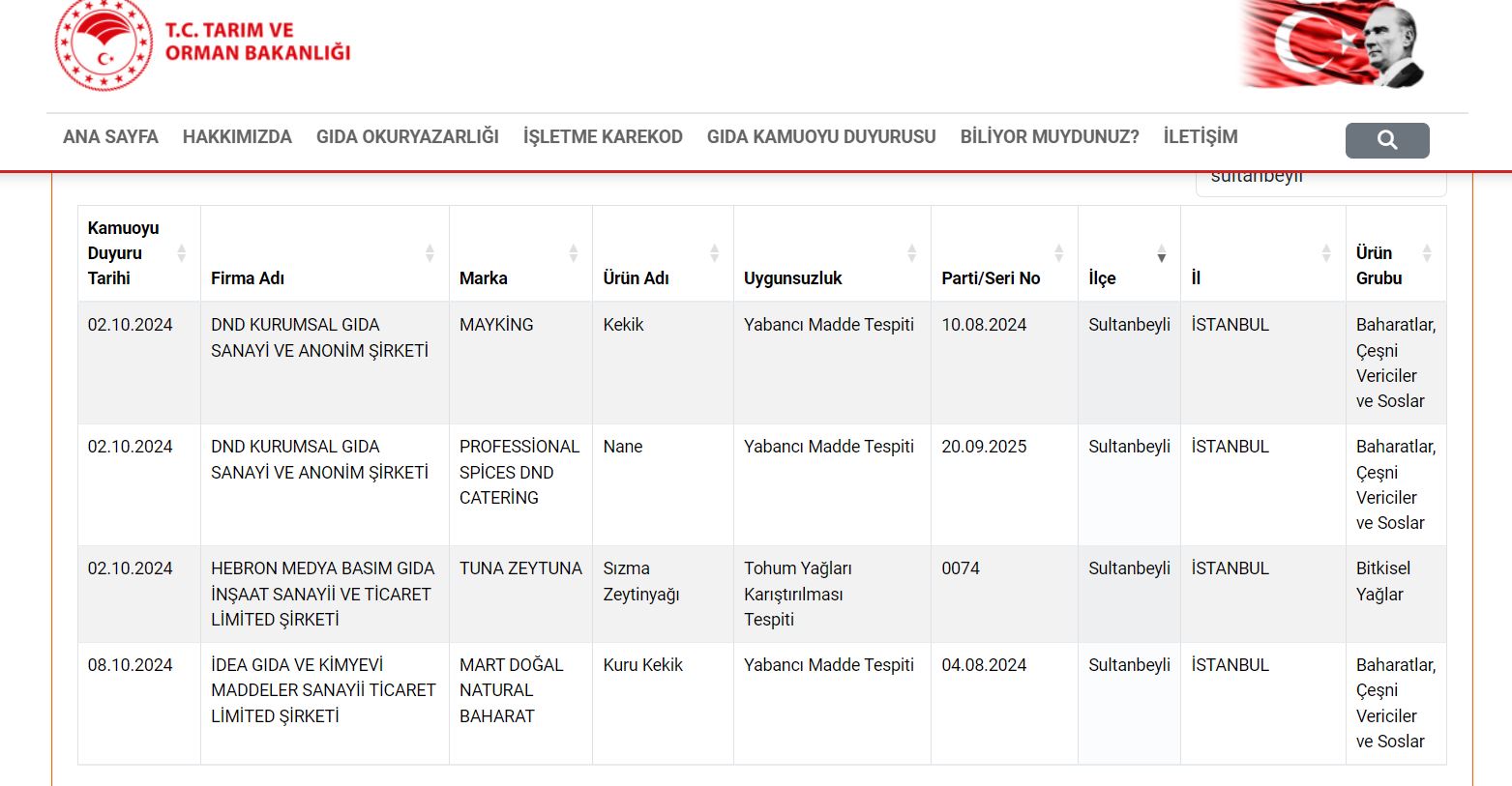This screenshot has height=786, width=1512.
Task: Click the magnifier search button
Action: pyautogui.click(x=1386, y=140)
